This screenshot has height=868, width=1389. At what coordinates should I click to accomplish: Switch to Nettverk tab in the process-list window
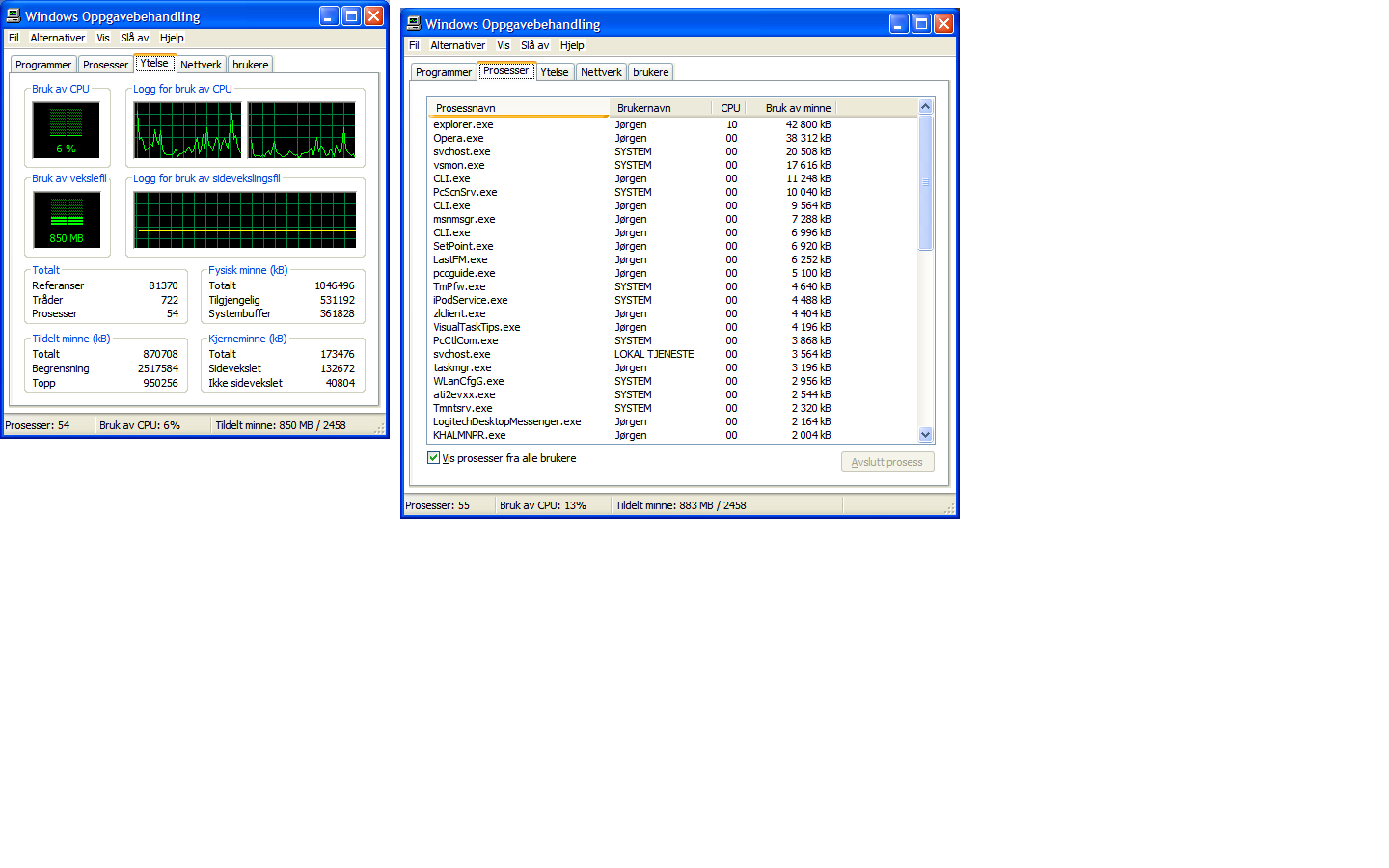(601, 72)
